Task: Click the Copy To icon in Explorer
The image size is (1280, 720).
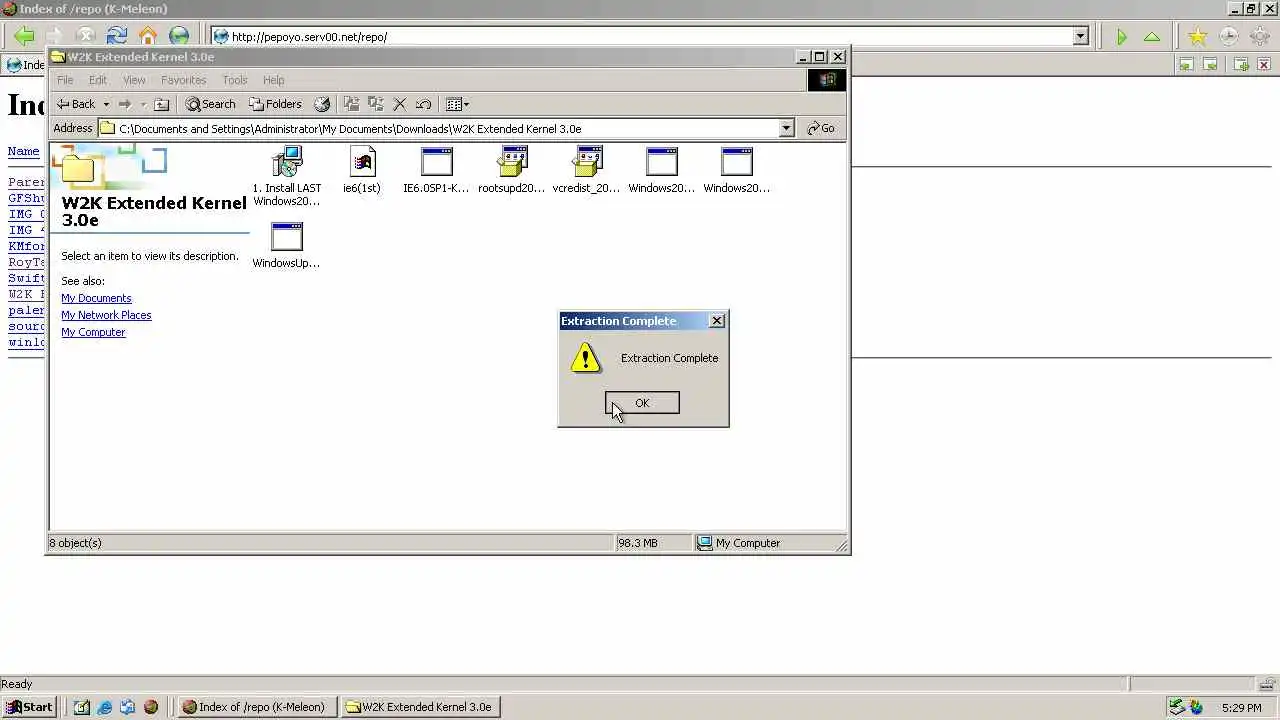Action: pyautogui.click(x=375, y=104)
